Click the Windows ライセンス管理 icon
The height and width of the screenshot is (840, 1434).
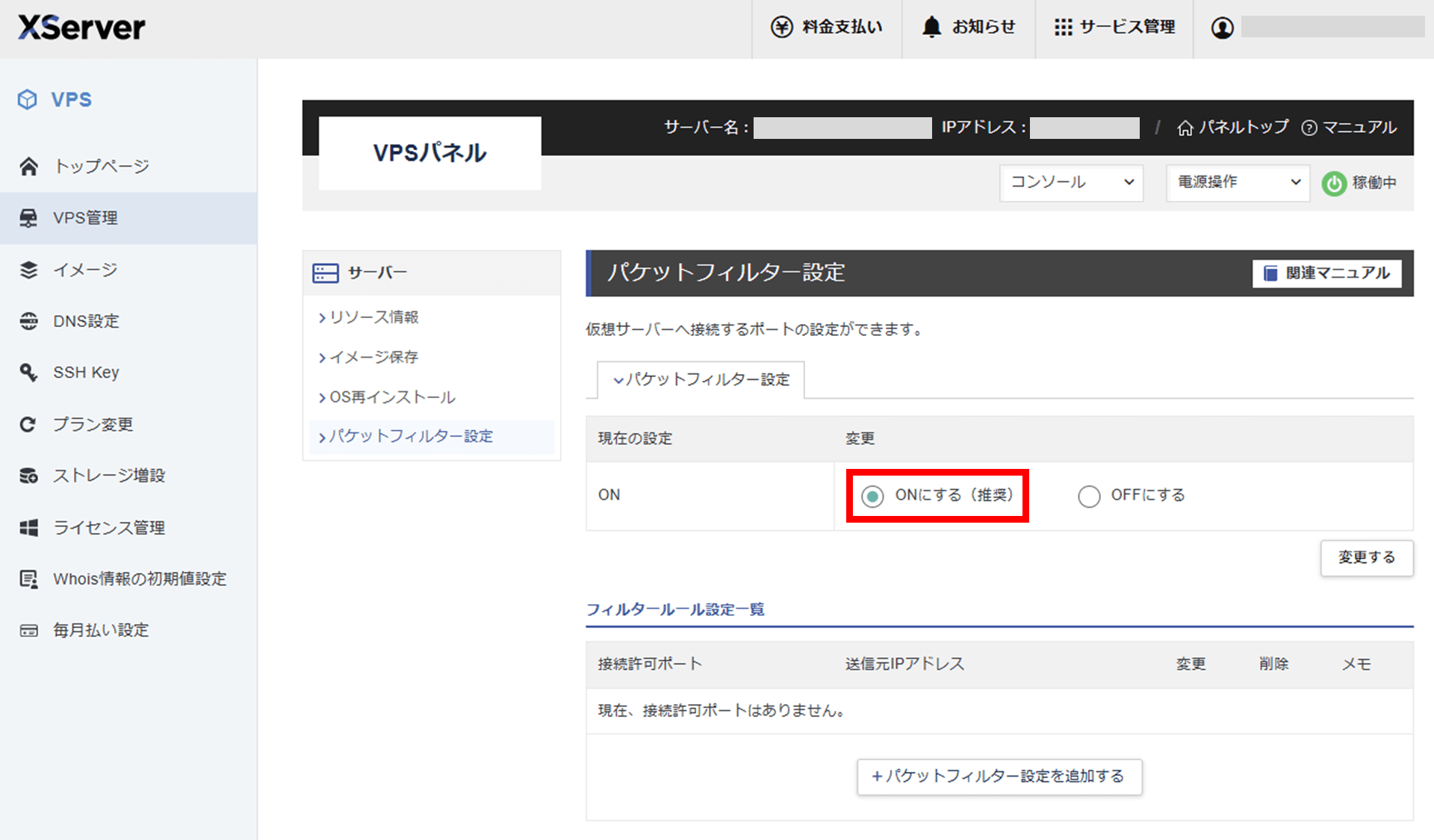pos(28,528)
